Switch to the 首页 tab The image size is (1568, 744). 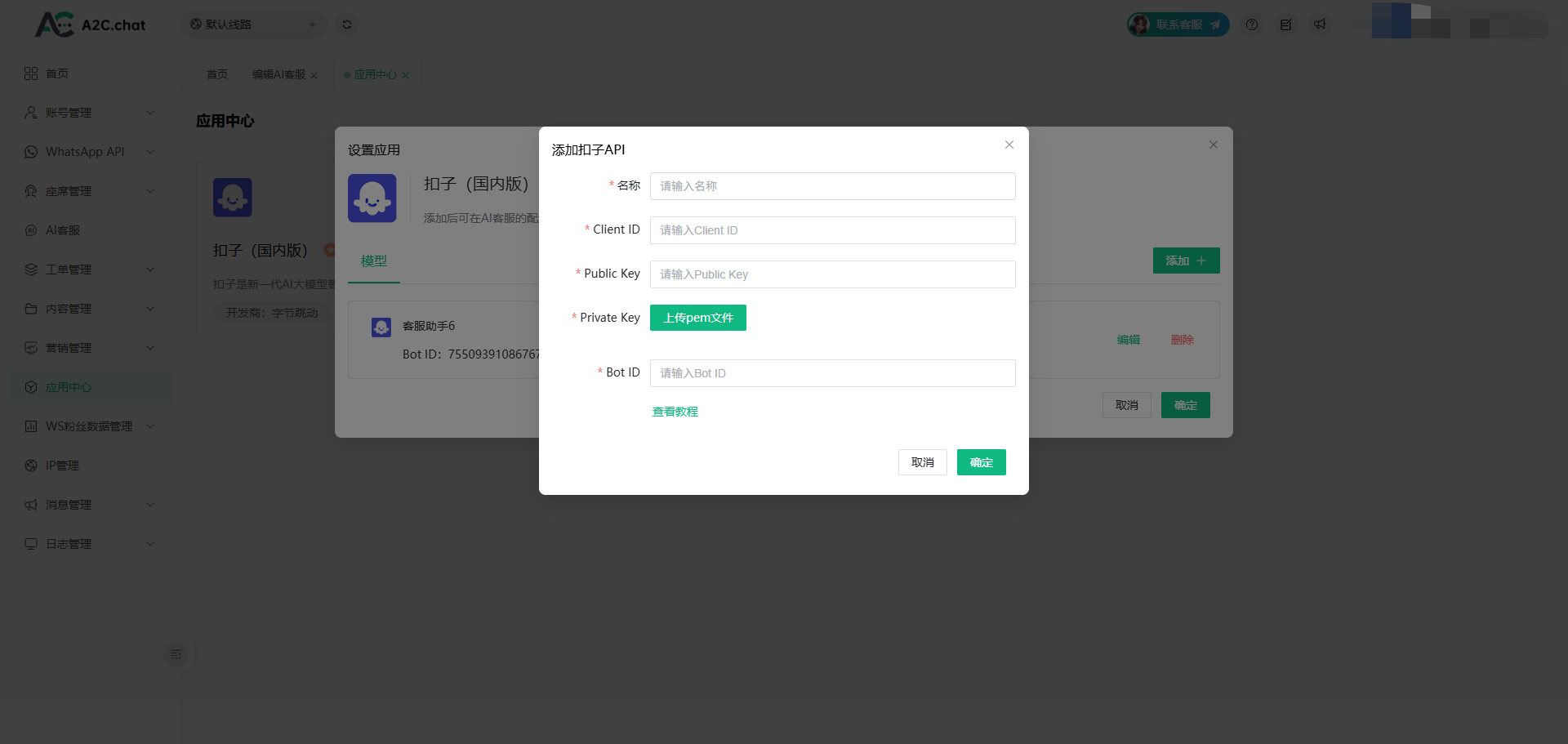217,74
